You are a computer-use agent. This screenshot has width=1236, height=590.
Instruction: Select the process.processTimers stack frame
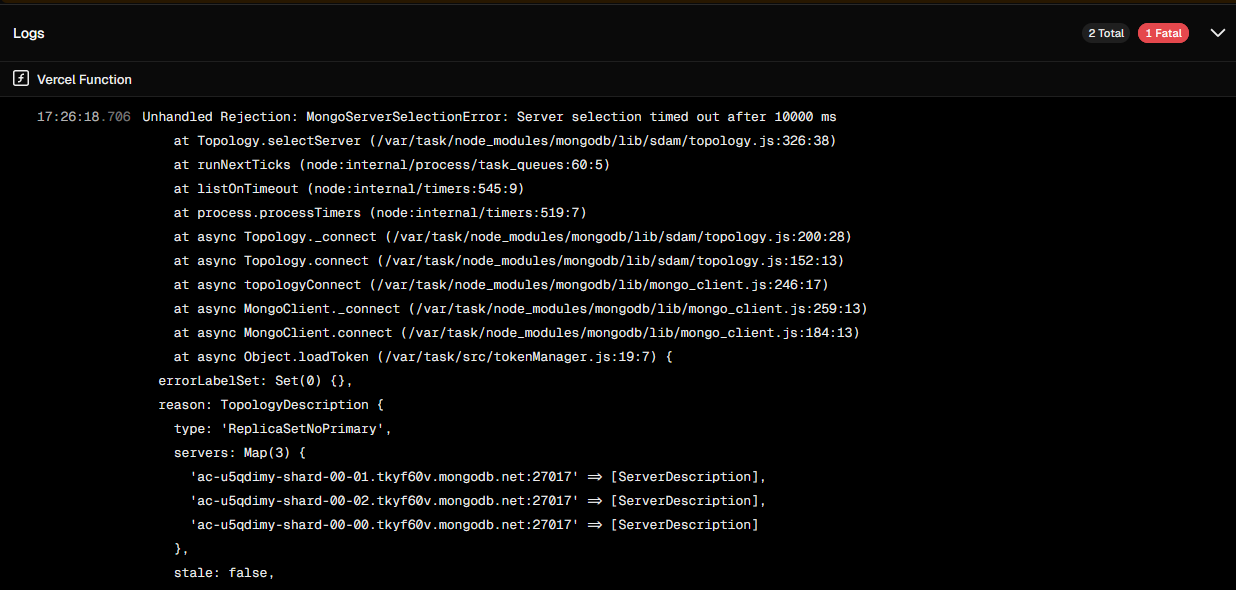[380, 213]
